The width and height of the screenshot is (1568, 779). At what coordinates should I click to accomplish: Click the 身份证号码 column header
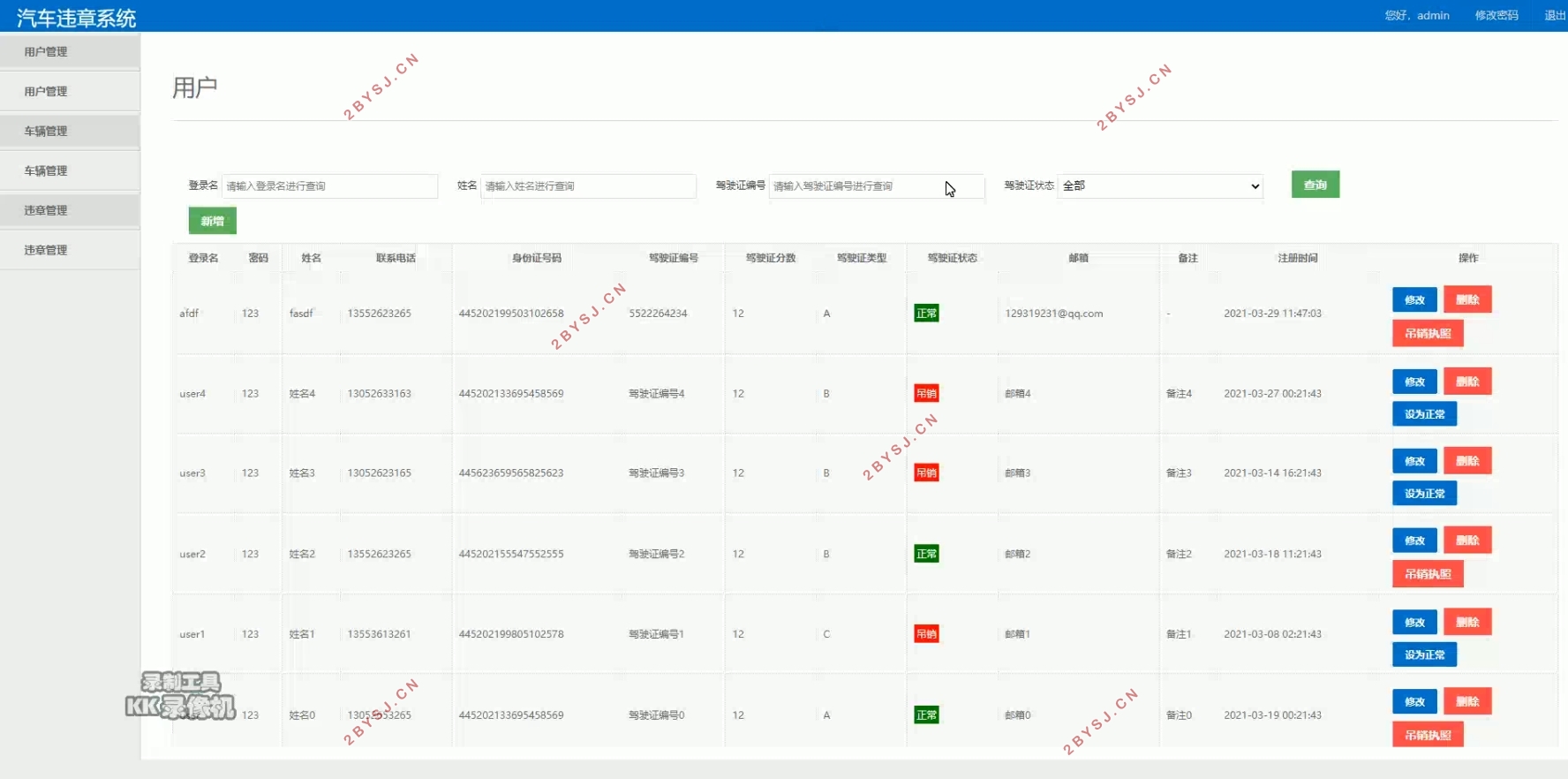point(537,258)
